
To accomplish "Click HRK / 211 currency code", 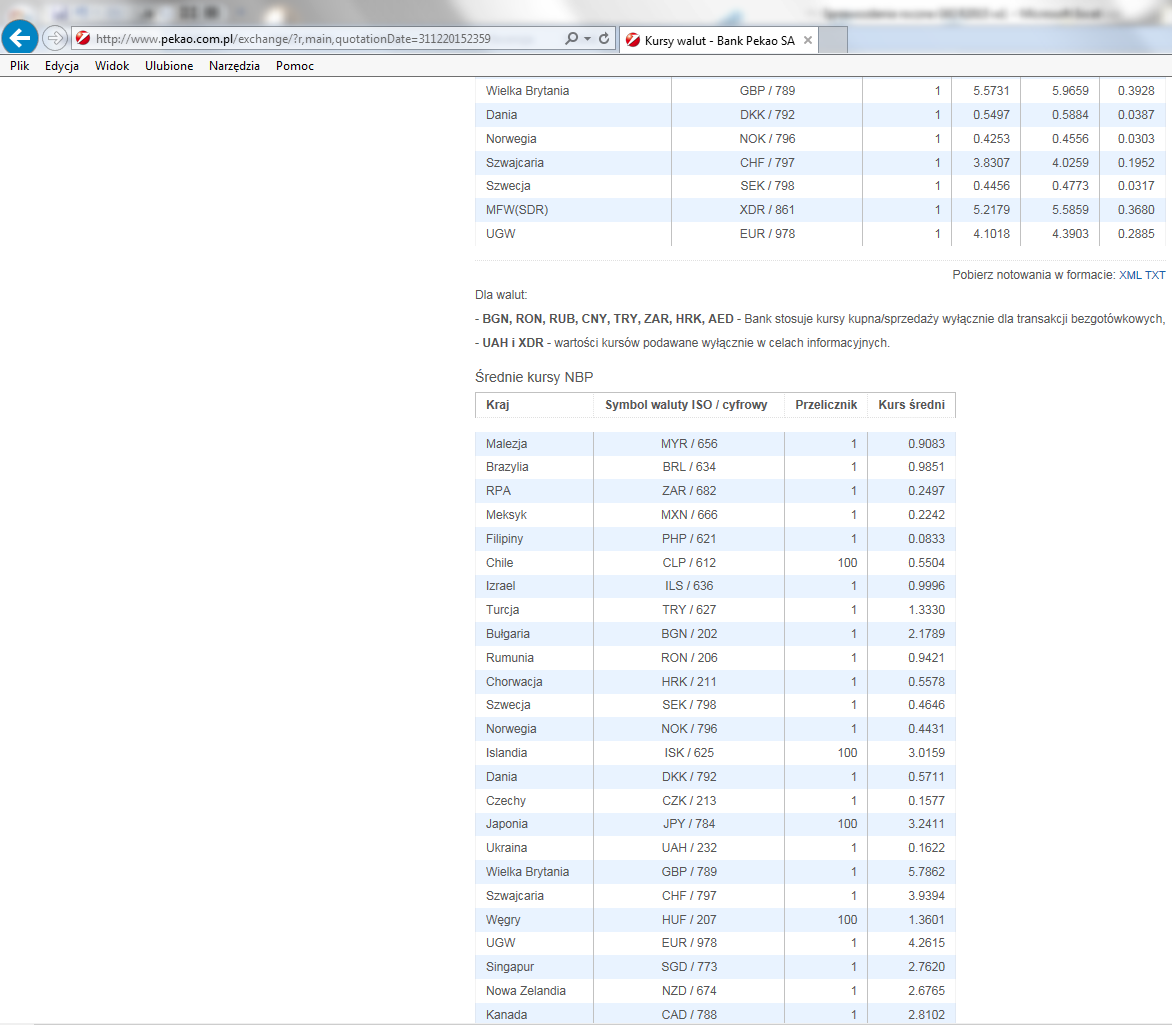I will tap(689, 681).
